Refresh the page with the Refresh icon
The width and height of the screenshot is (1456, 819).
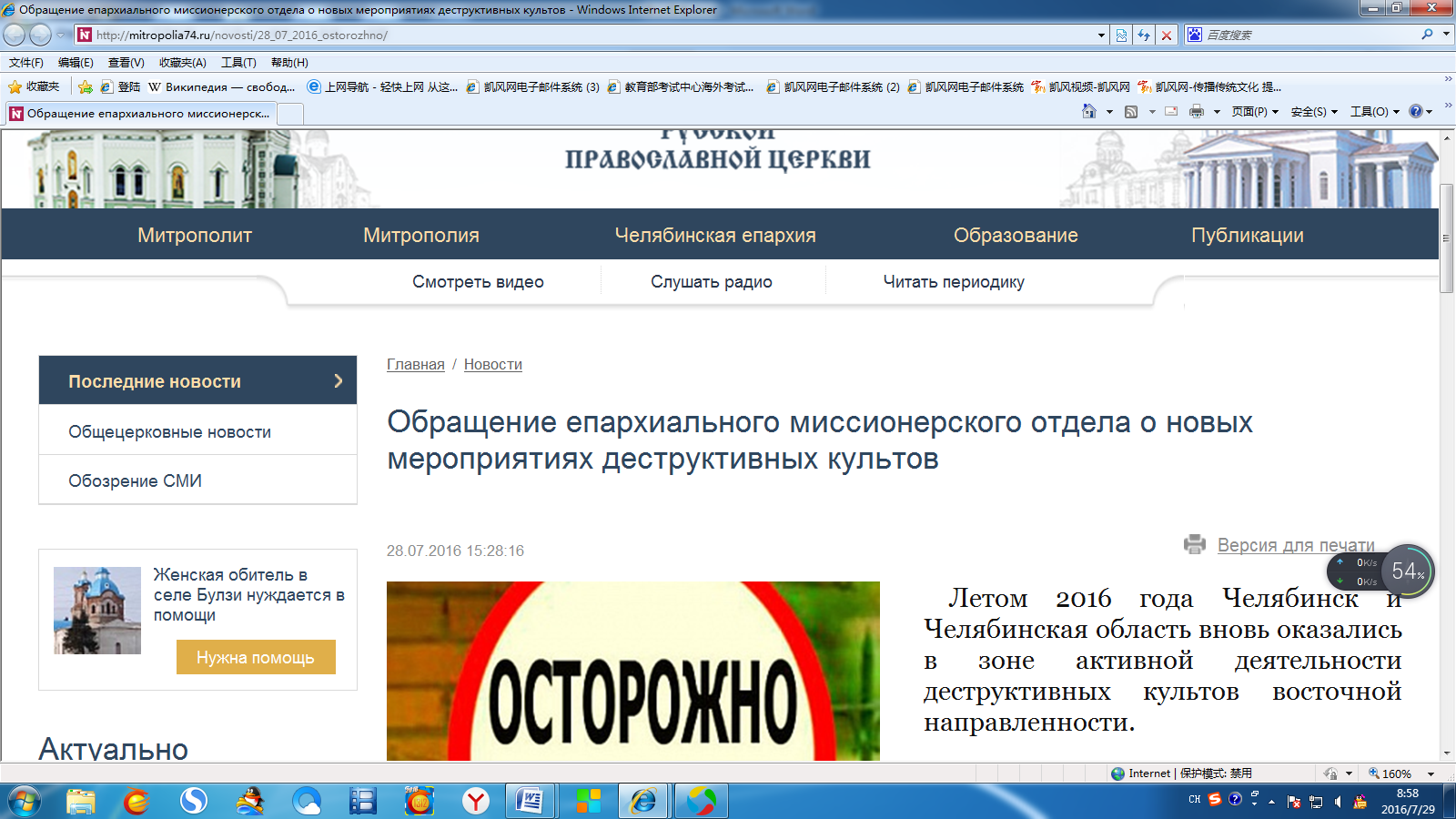coord(1144,35)
